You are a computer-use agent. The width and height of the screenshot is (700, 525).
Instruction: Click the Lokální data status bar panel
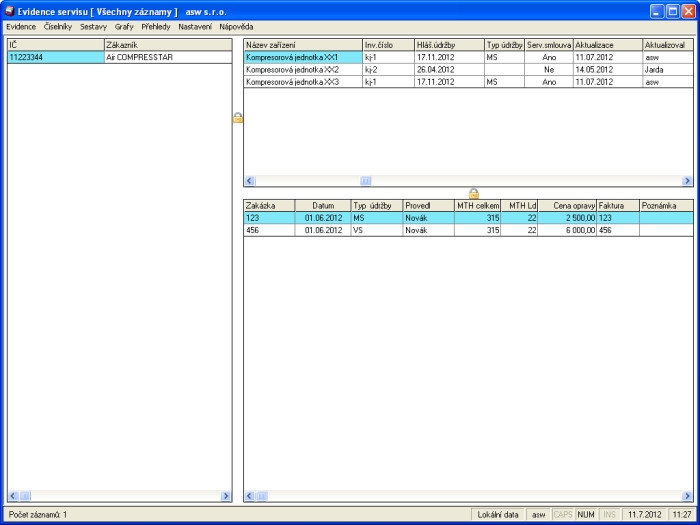pyautogui.click(x=498, y=515)
